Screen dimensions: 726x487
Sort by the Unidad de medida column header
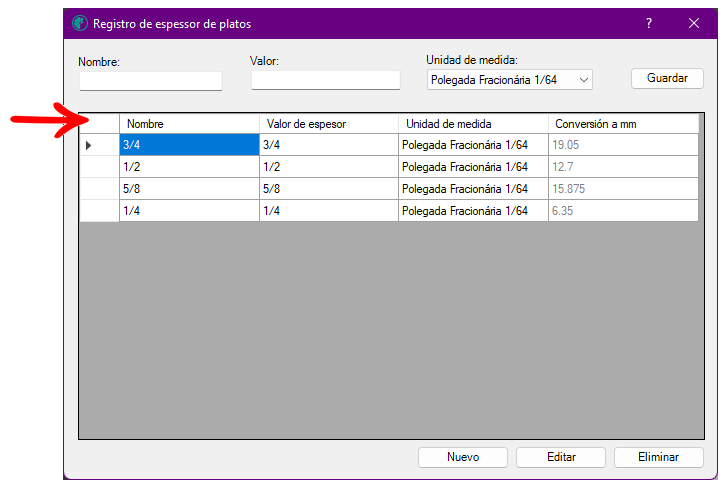pyautogui.click(x=473, y=124)
